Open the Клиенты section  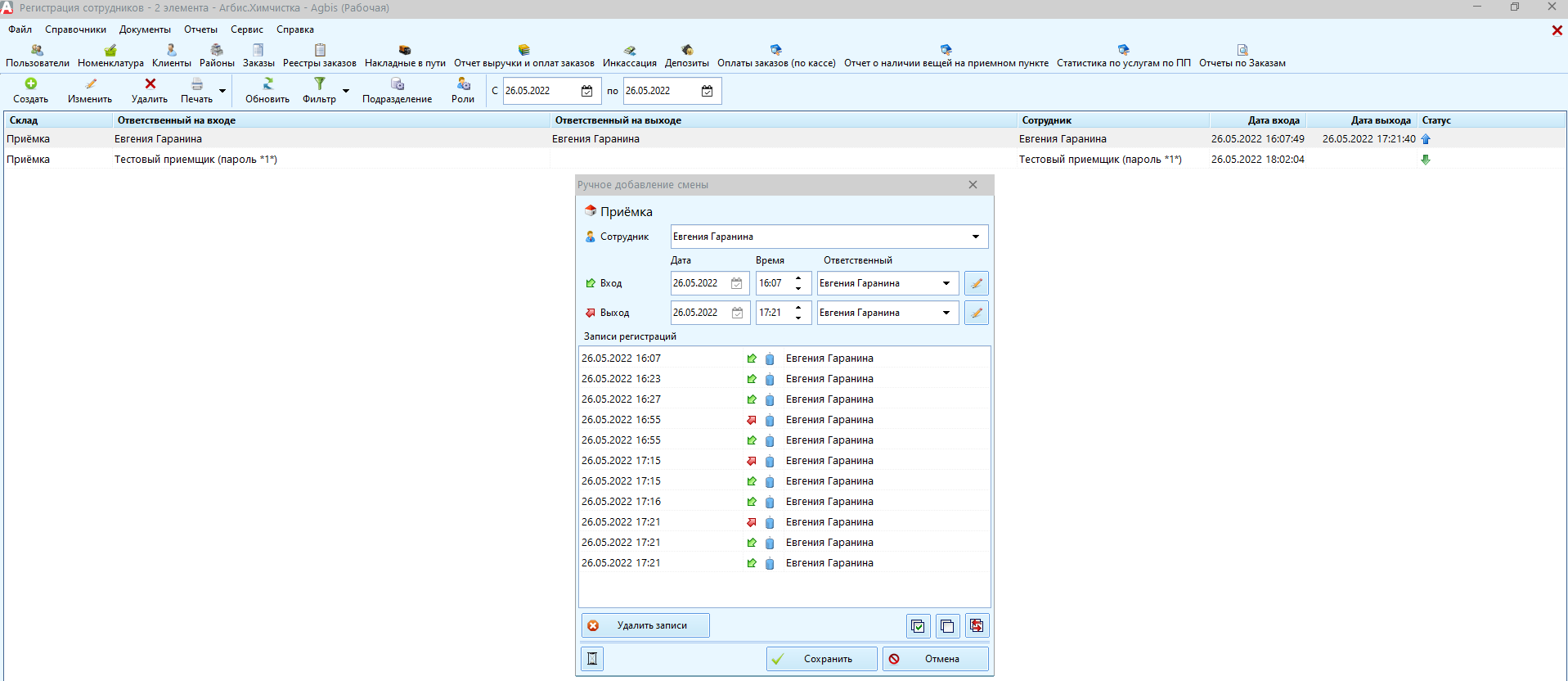tap(172, 56)
